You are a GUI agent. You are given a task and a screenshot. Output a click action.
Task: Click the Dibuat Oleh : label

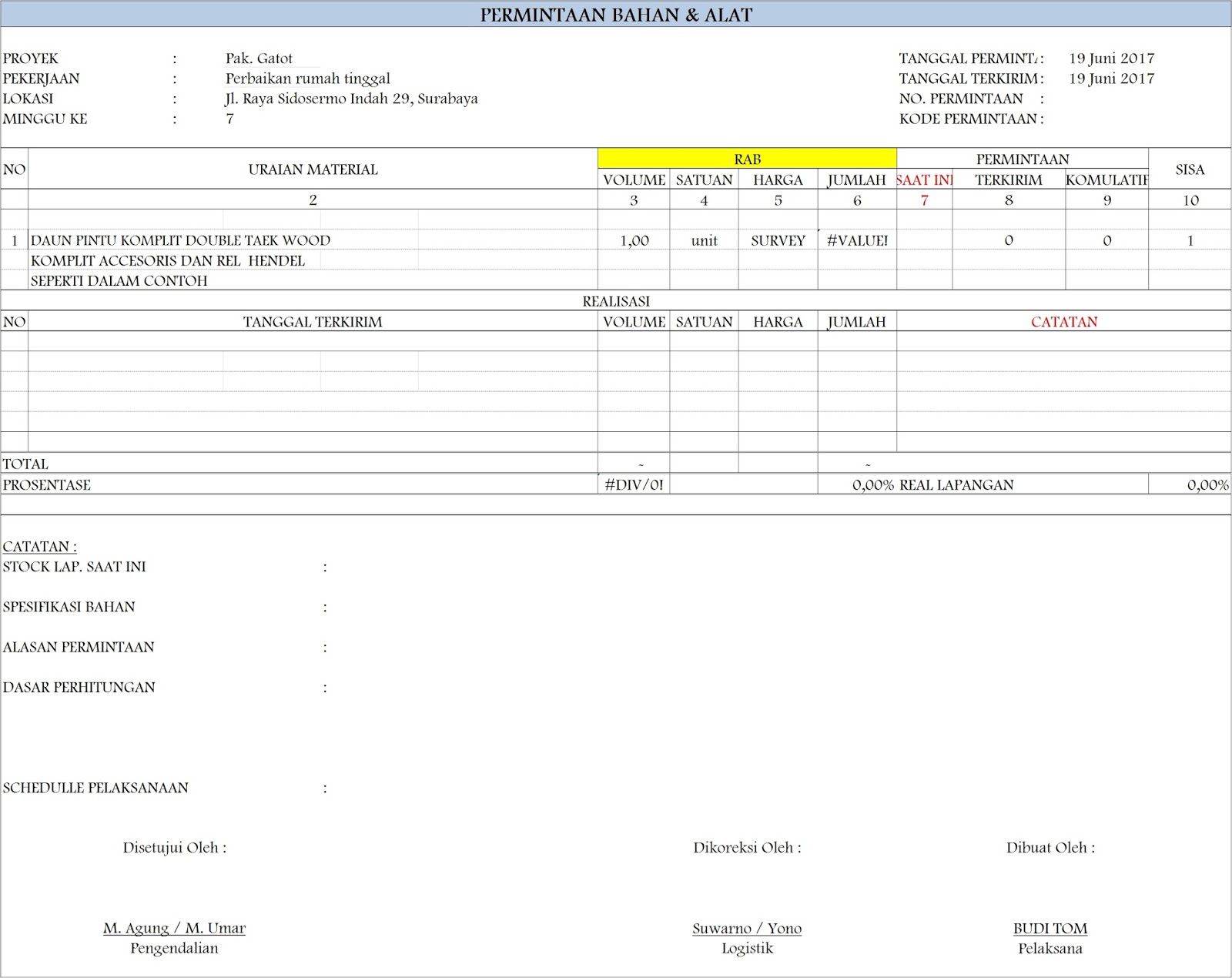1050,848
